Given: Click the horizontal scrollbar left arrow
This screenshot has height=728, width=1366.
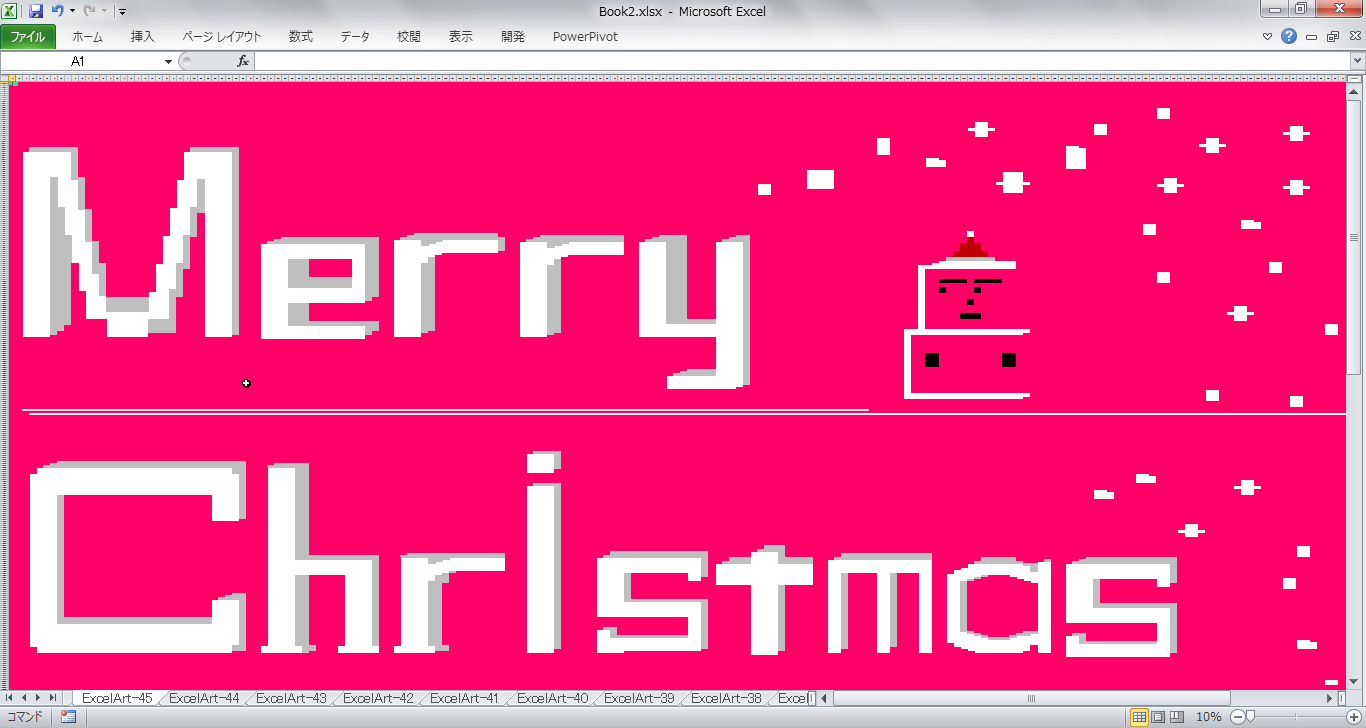Looking at the screenshot, I should pos(826,698).
